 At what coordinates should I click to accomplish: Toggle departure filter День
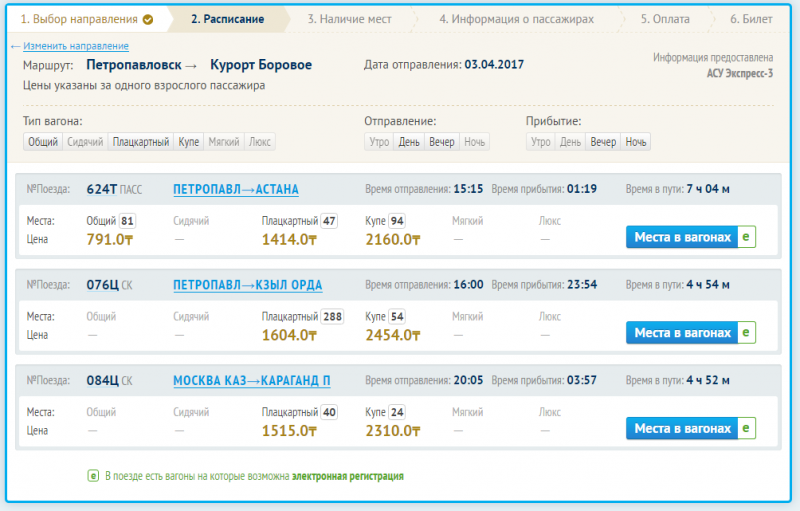[x=409, y=142]
